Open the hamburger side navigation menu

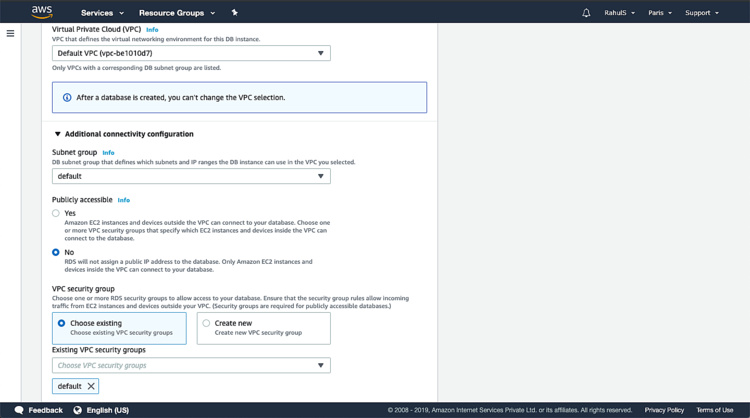10,33
